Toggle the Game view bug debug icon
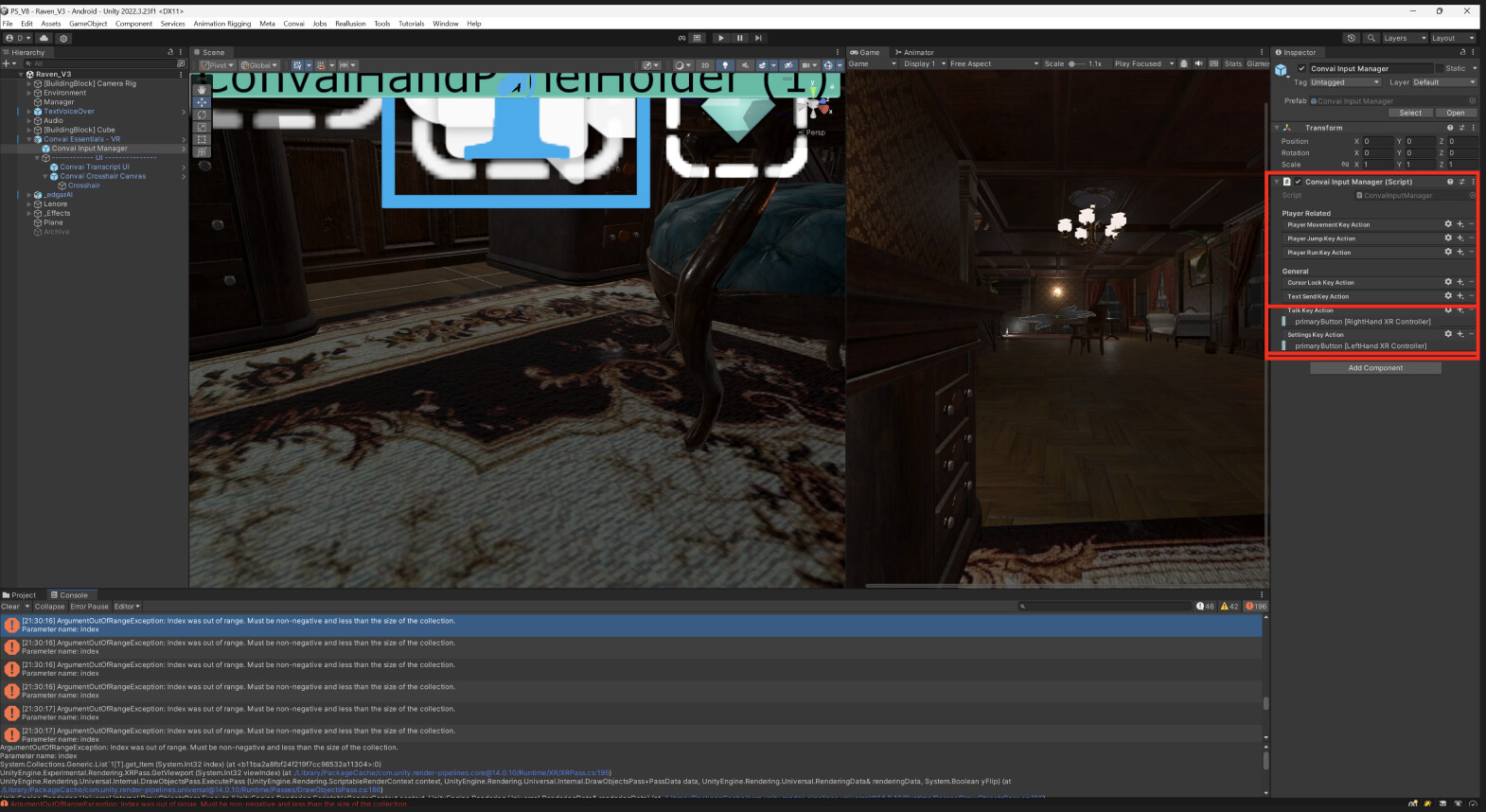The width and height of the screenshot is (1486, 812). click(x=1183, y=63)
